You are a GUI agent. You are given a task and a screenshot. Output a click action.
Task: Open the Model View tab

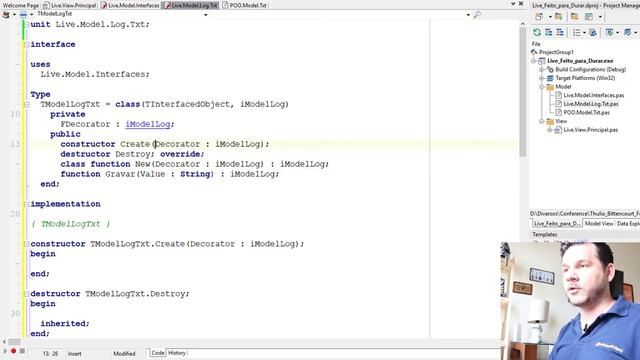tap(598, 224)
